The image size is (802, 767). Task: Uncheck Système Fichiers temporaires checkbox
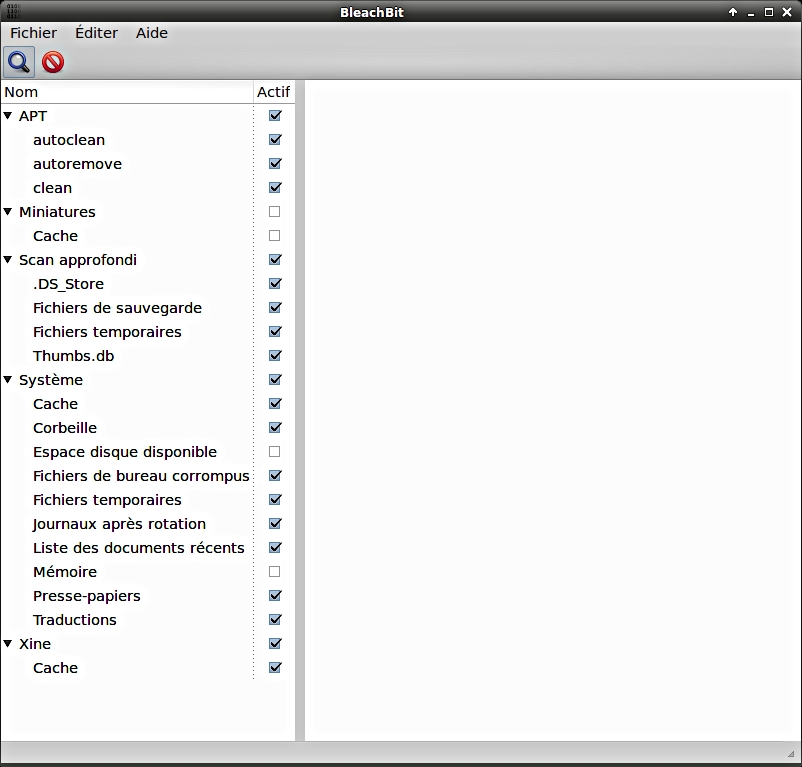275,500
